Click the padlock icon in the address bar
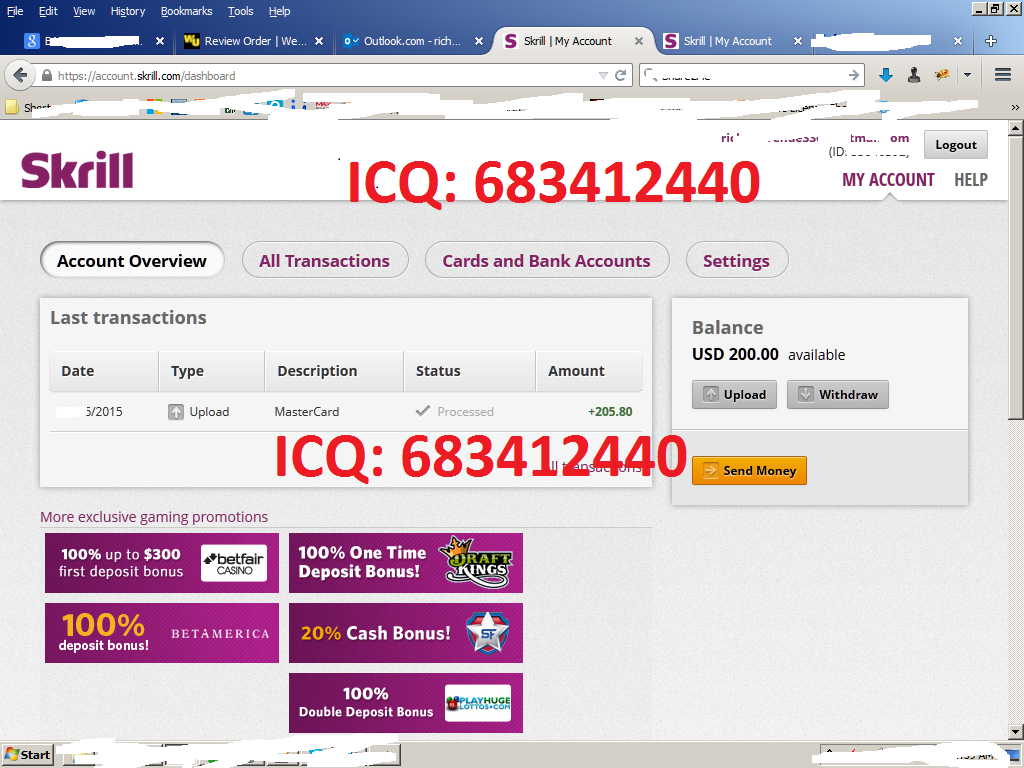The height and width of the screenshot is (768, 1024). (x=47, y=76)
